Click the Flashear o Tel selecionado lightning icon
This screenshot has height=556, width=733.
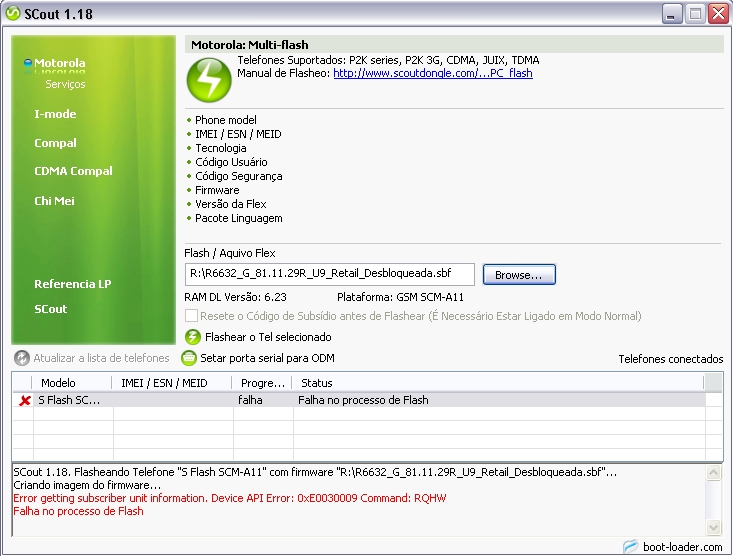click(193, 337)
